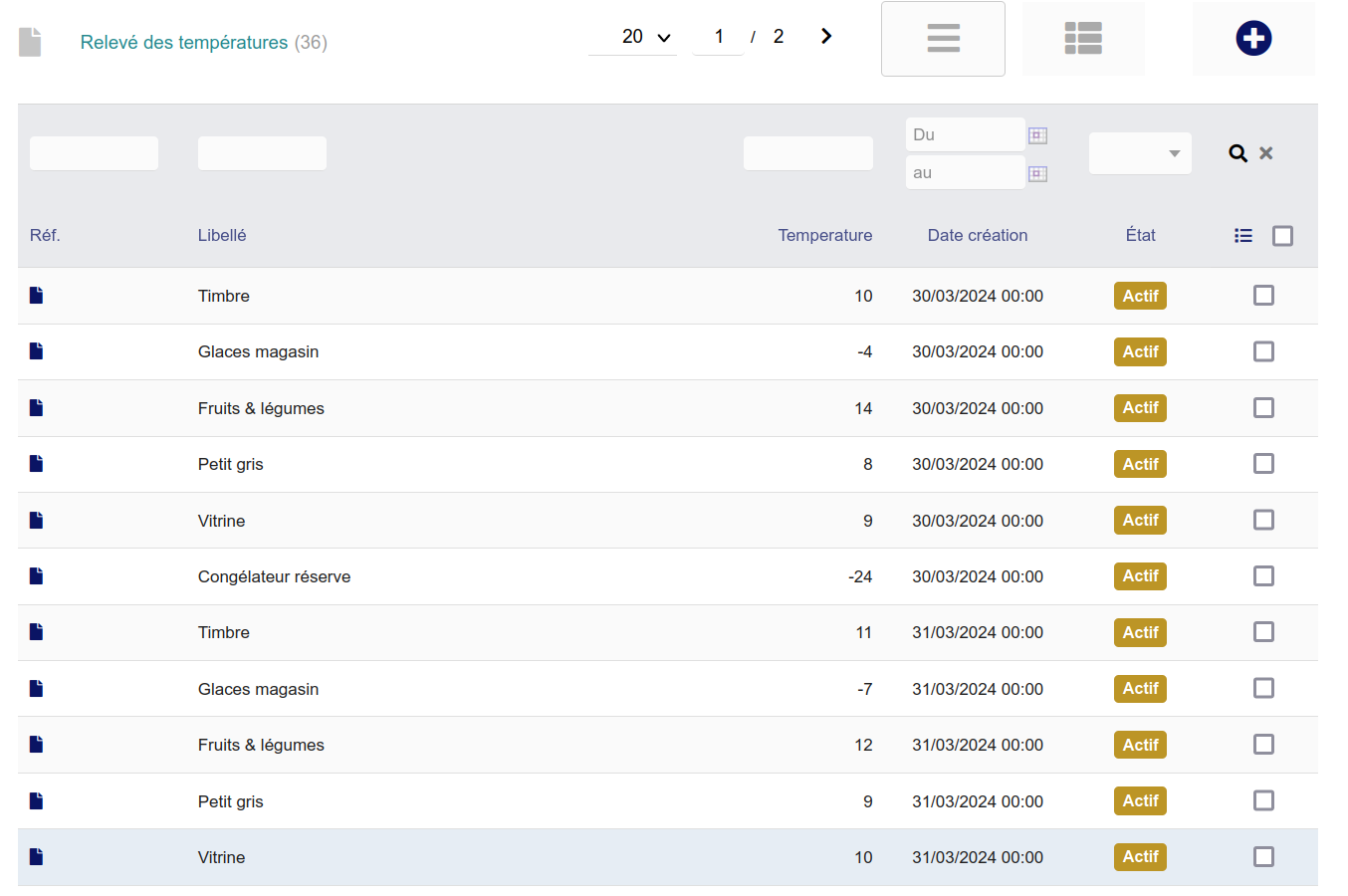Viewport: 1348px width, 896px height.
Task: Open Petit gris 30/03/2024 record icon
Action: point(37,463)
